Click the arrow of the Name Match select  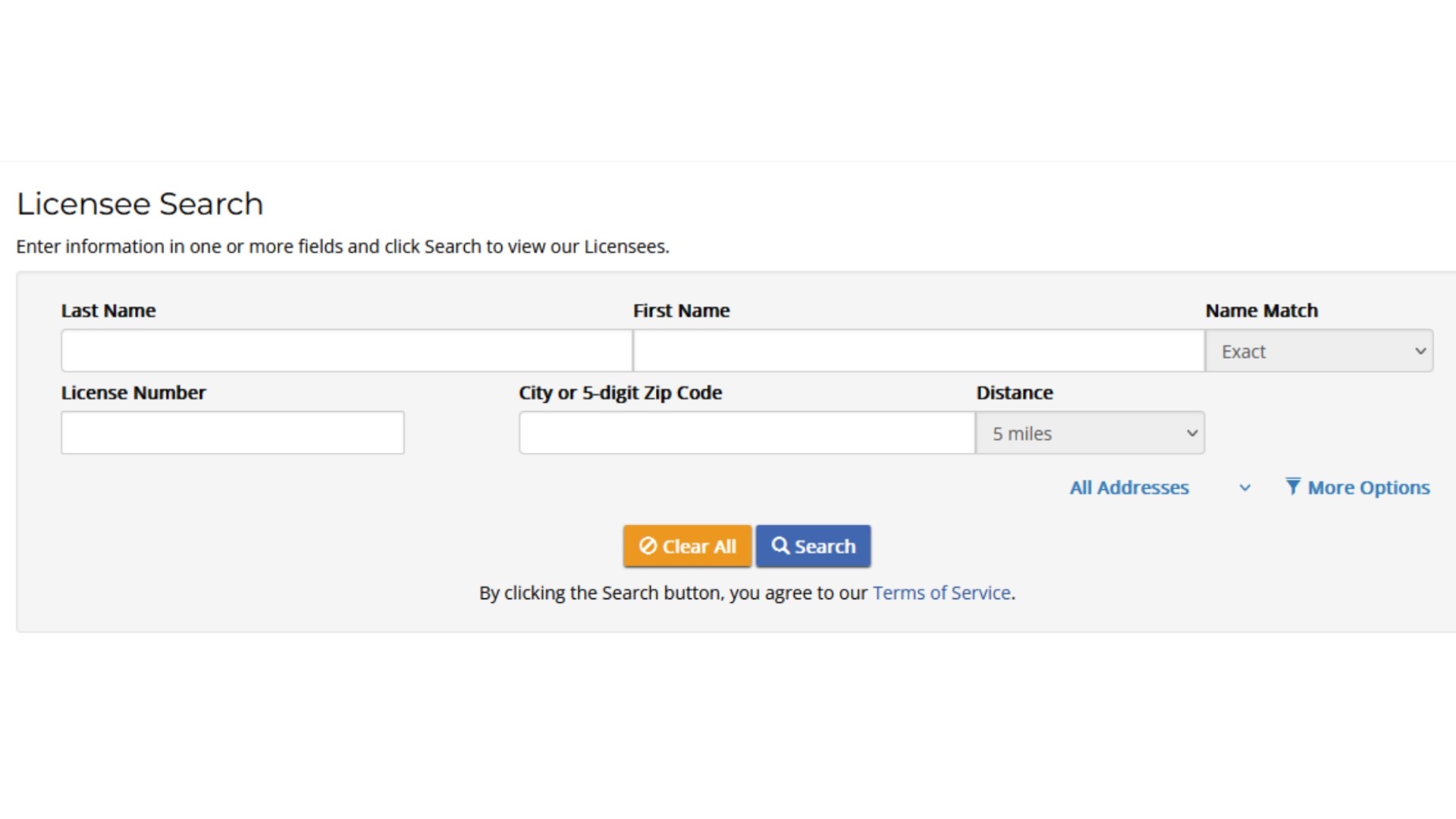tap(1420, 351)
